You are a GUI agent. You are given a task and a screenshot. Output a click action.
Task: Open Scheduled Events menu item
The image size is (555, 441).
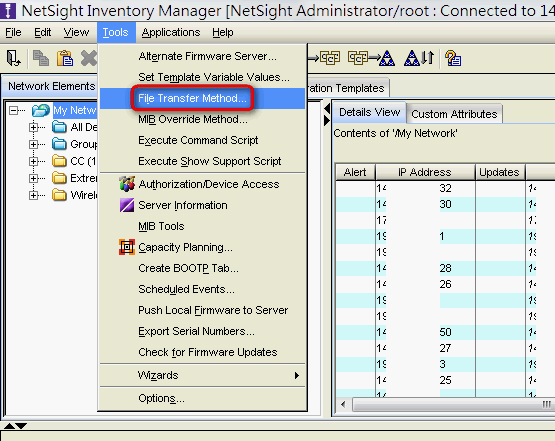pos(202,289)
